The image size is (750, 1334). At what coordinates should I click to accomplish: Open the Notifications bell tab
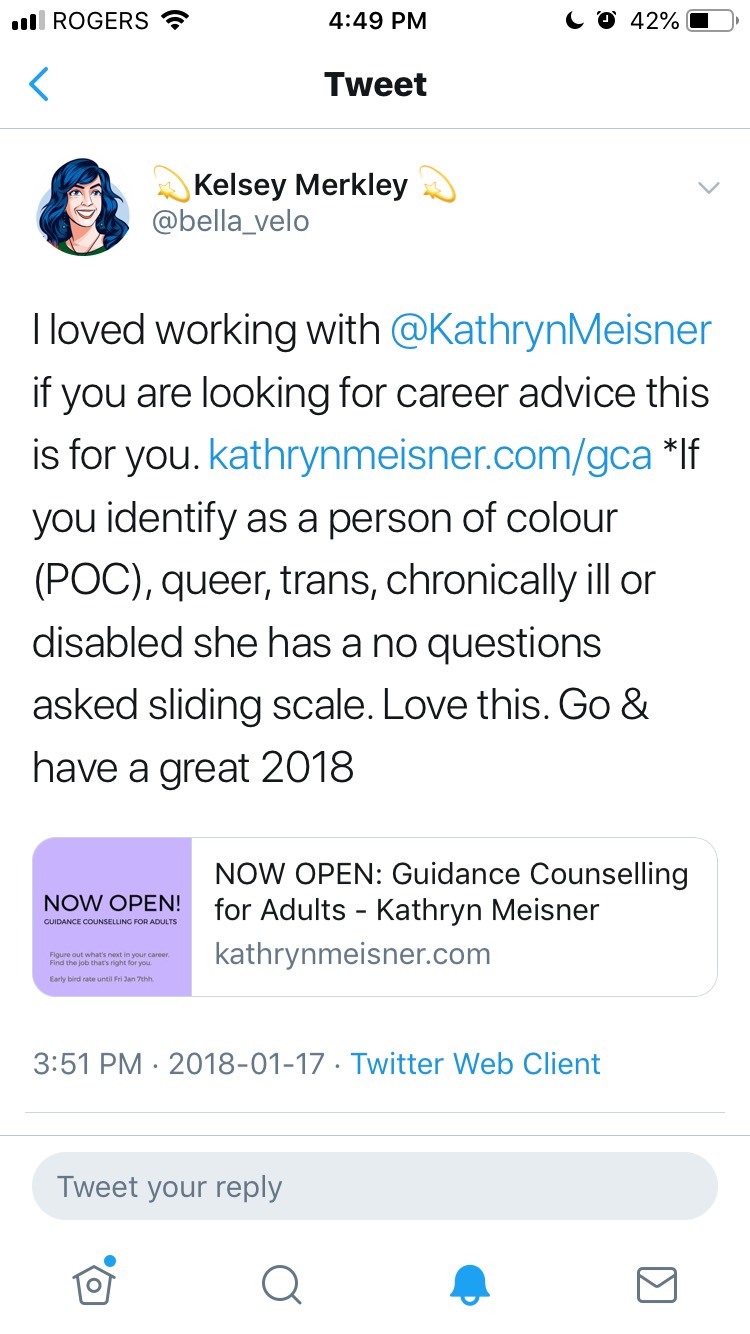click(469, 1284)
